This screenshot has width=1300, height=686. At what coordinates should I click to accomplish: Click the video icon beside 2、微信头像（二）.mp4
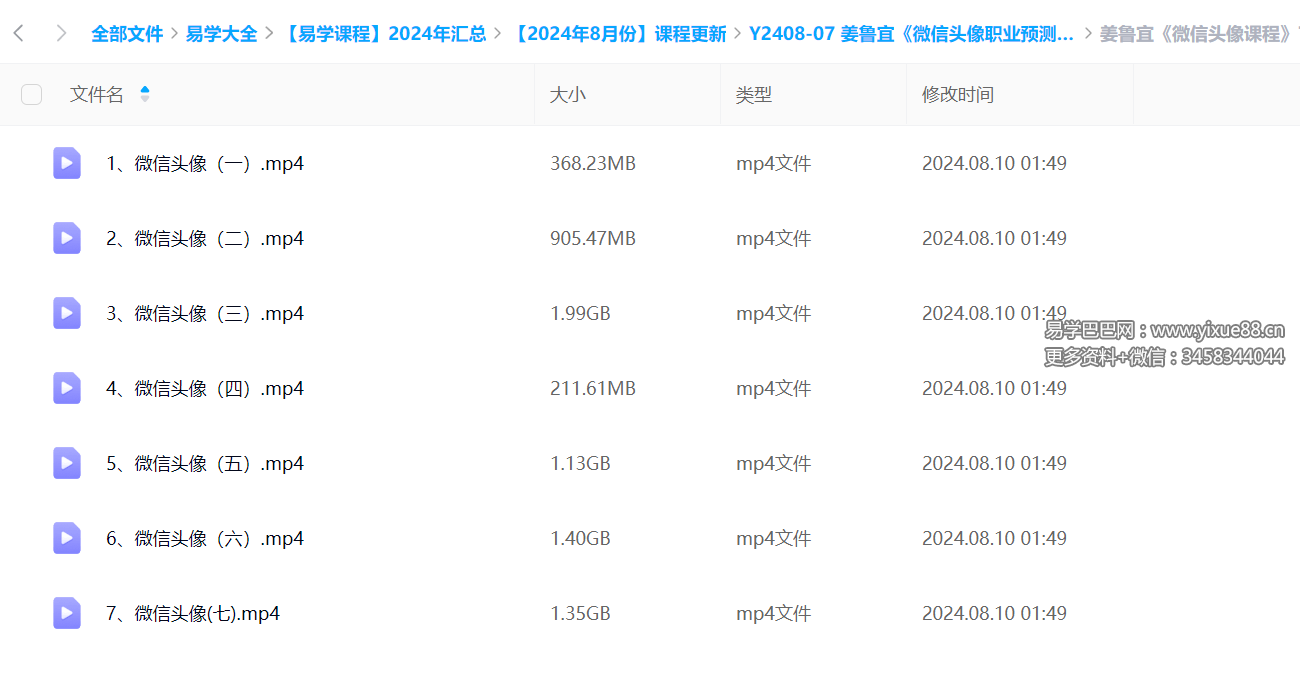66,238
